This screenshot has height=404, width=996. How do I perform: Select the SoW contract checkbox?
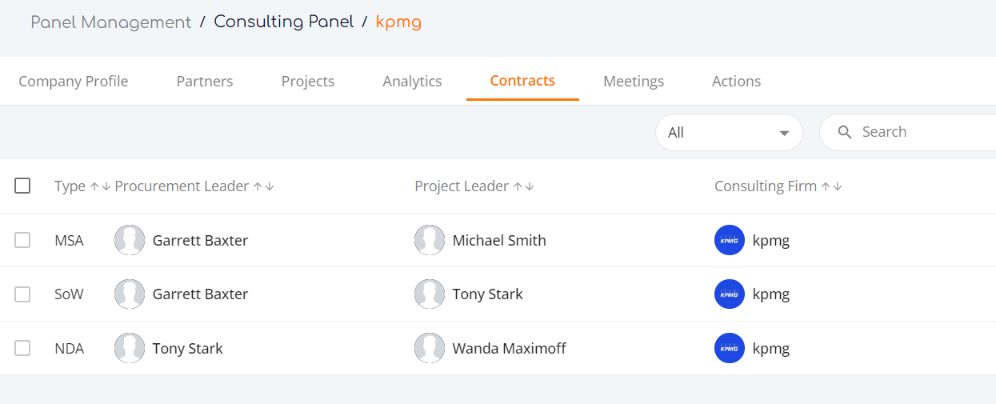(x=22, y=294)
